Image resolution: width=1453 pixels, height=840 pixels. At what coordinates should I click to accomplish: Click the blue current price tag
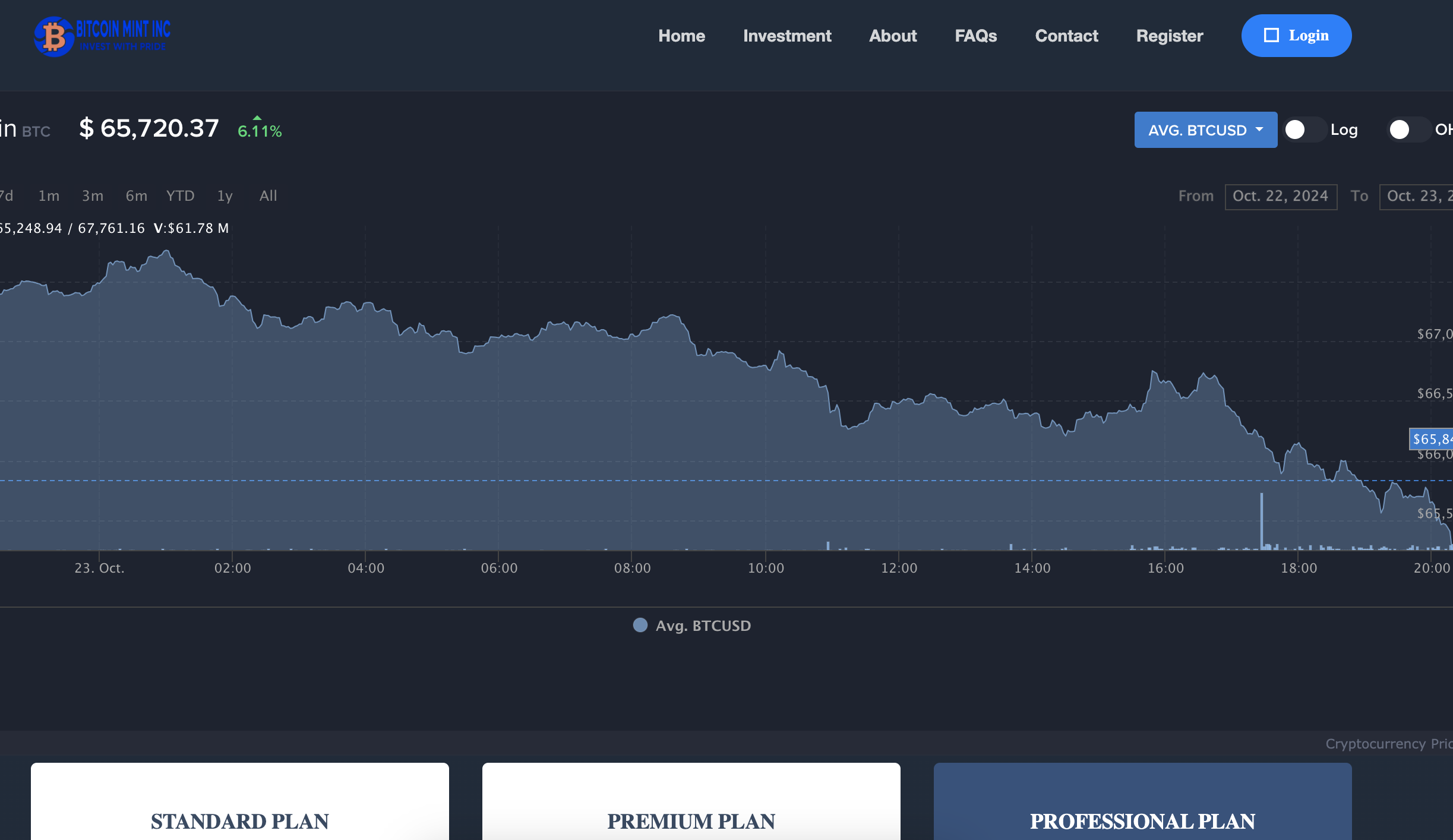pos(1432,439)
